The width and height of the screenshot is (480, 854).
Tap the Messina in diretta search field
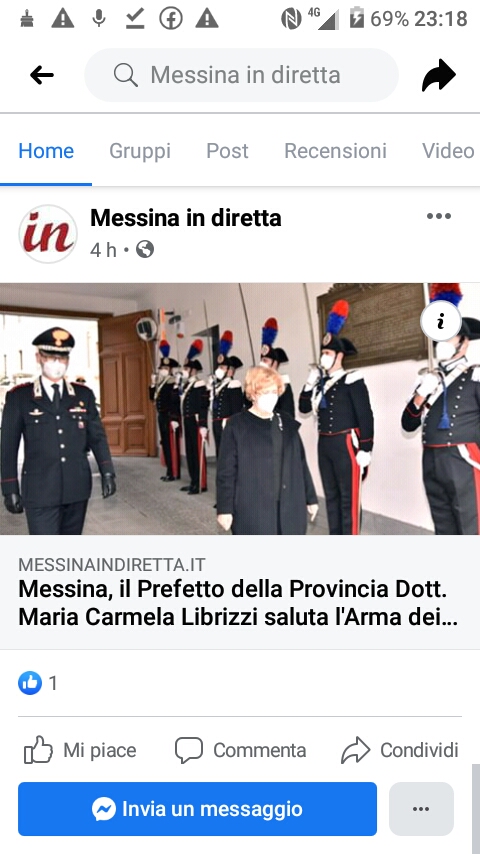241,75
